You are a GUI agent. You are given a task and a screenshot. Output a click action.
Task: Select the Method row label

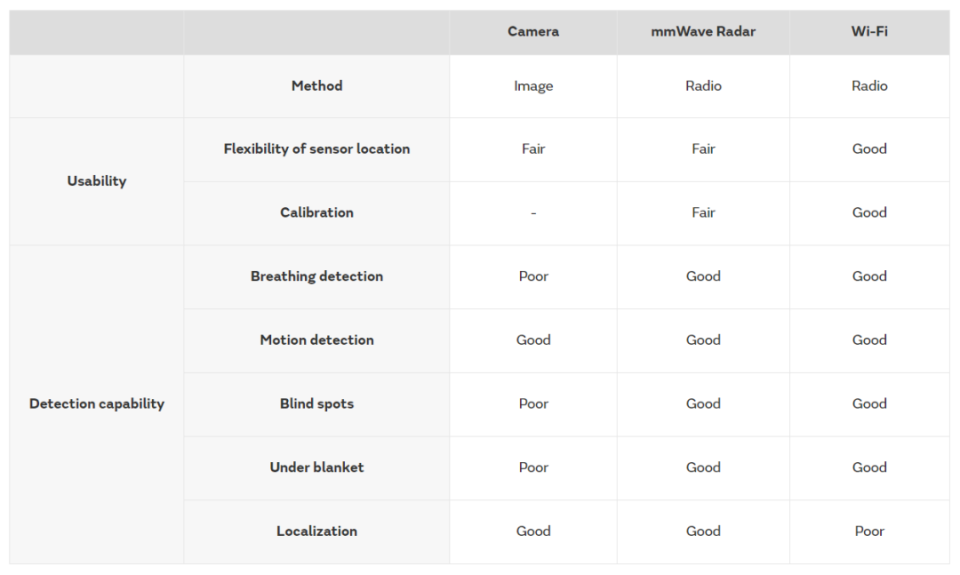(317, 86)
